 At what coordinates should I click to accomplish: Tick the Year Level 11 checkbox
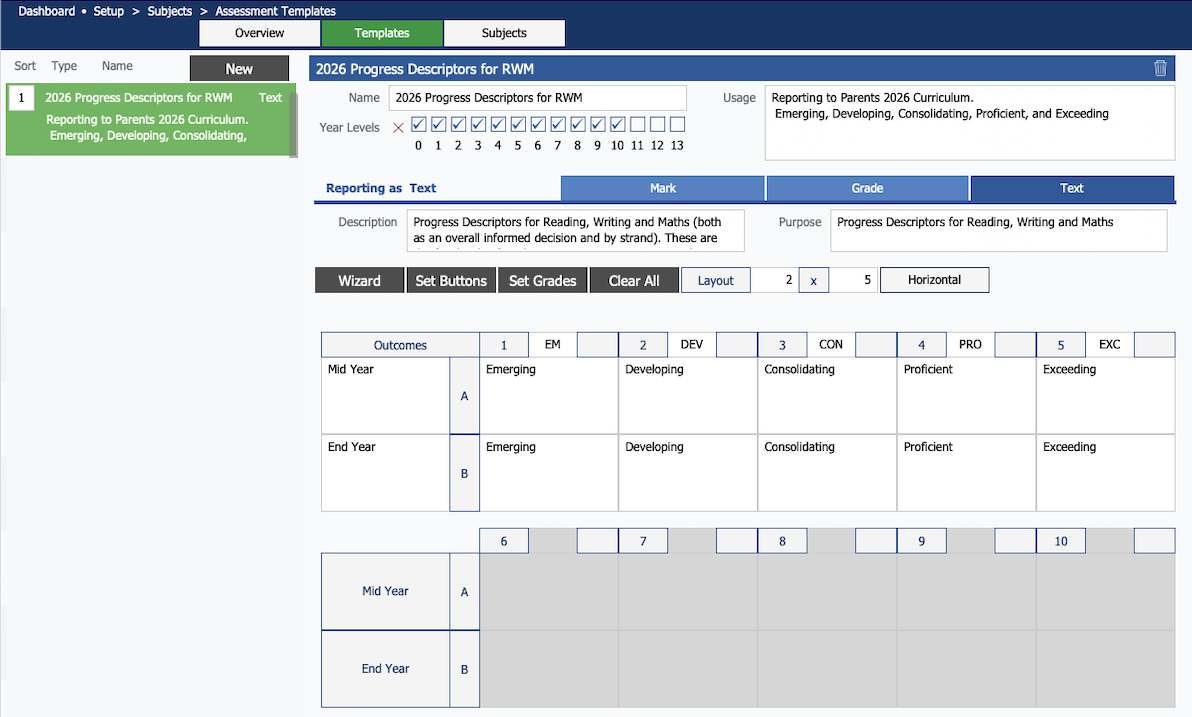[637, 125]
